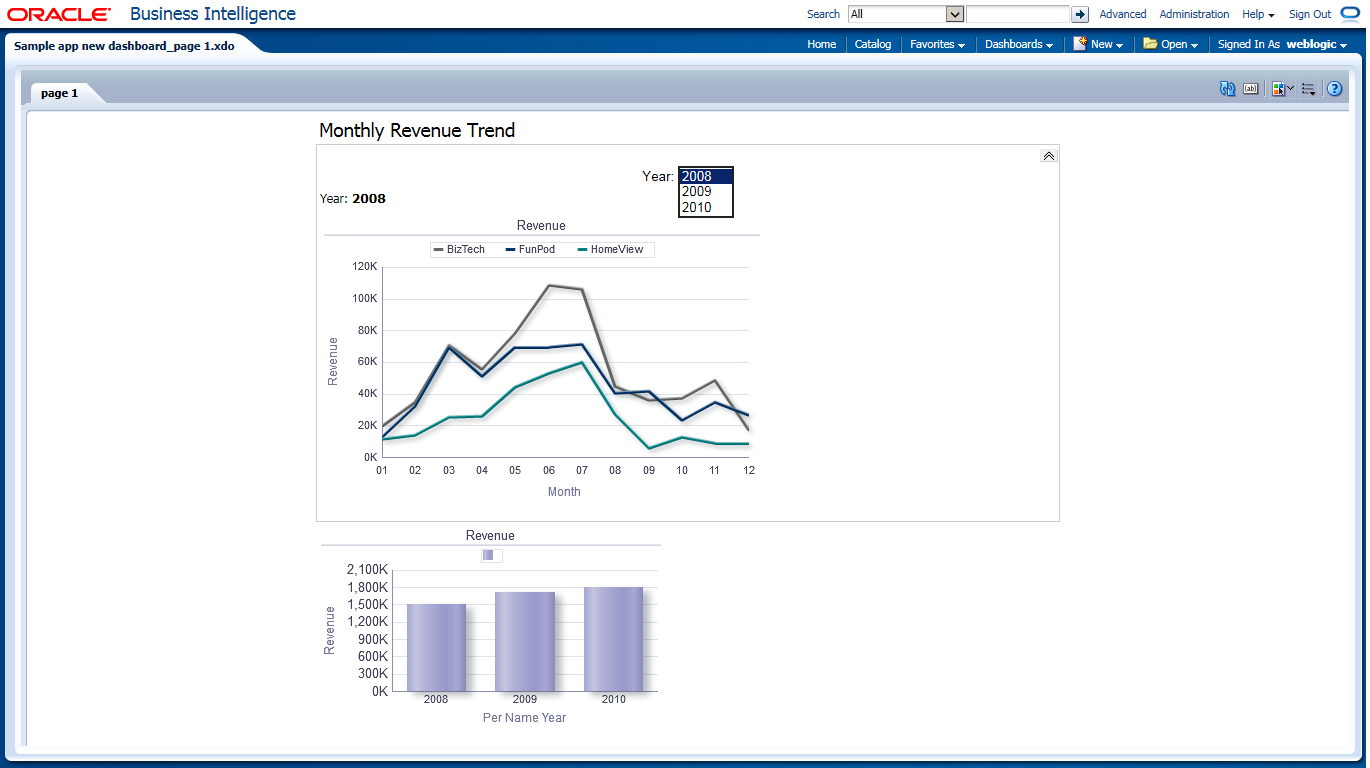Click the Business Intelligence title text
Screen dimensions: 1370x768
click(x=213, y=14)
